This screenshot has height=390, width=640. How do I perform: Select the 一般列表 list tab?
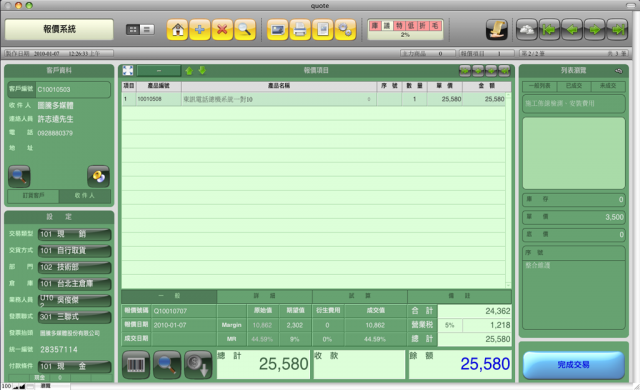[x=540, y=86]
